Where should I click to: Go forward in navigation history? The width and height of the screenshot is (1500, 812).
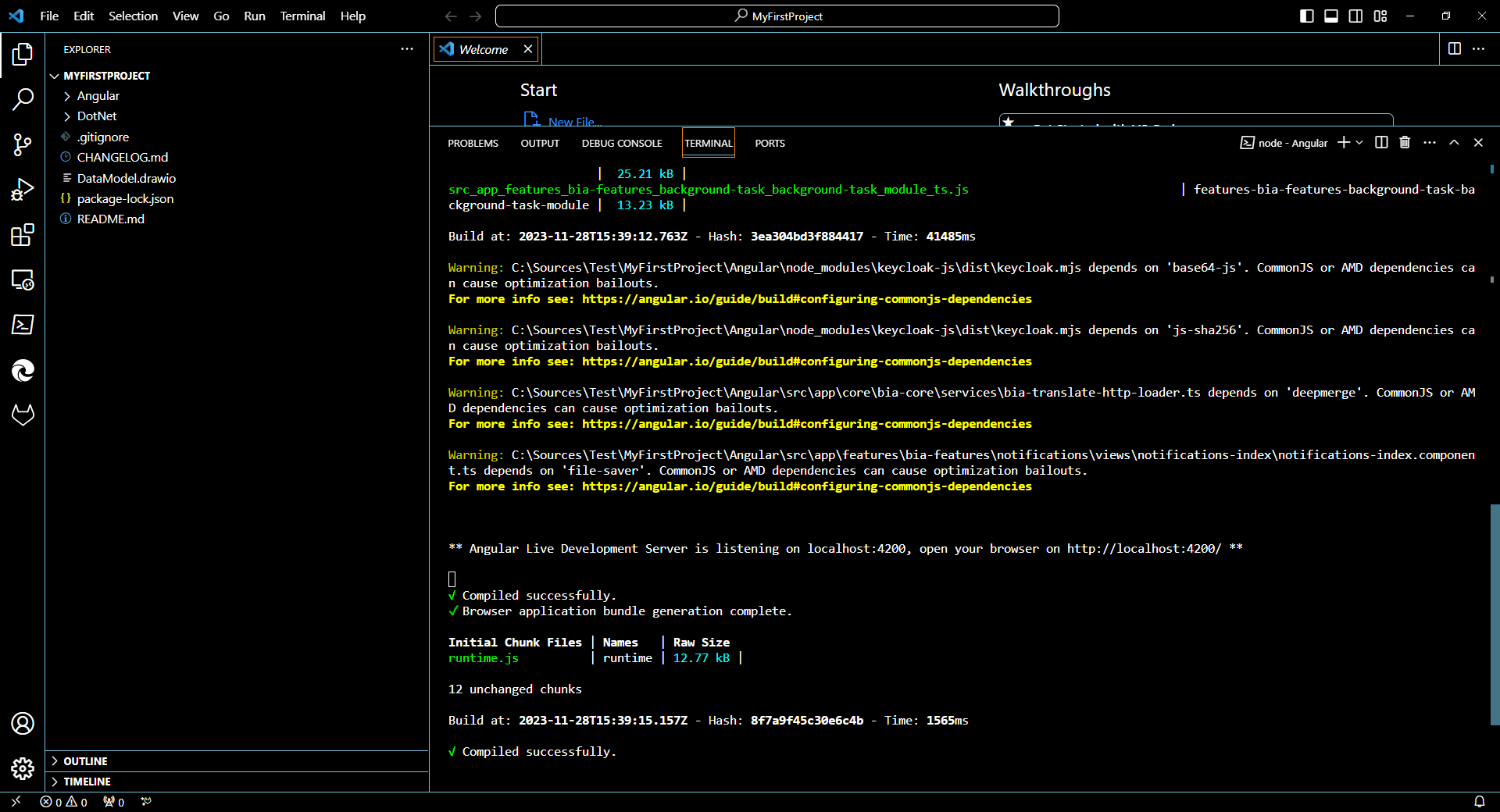pyautogui.click(x=476, y=16)
